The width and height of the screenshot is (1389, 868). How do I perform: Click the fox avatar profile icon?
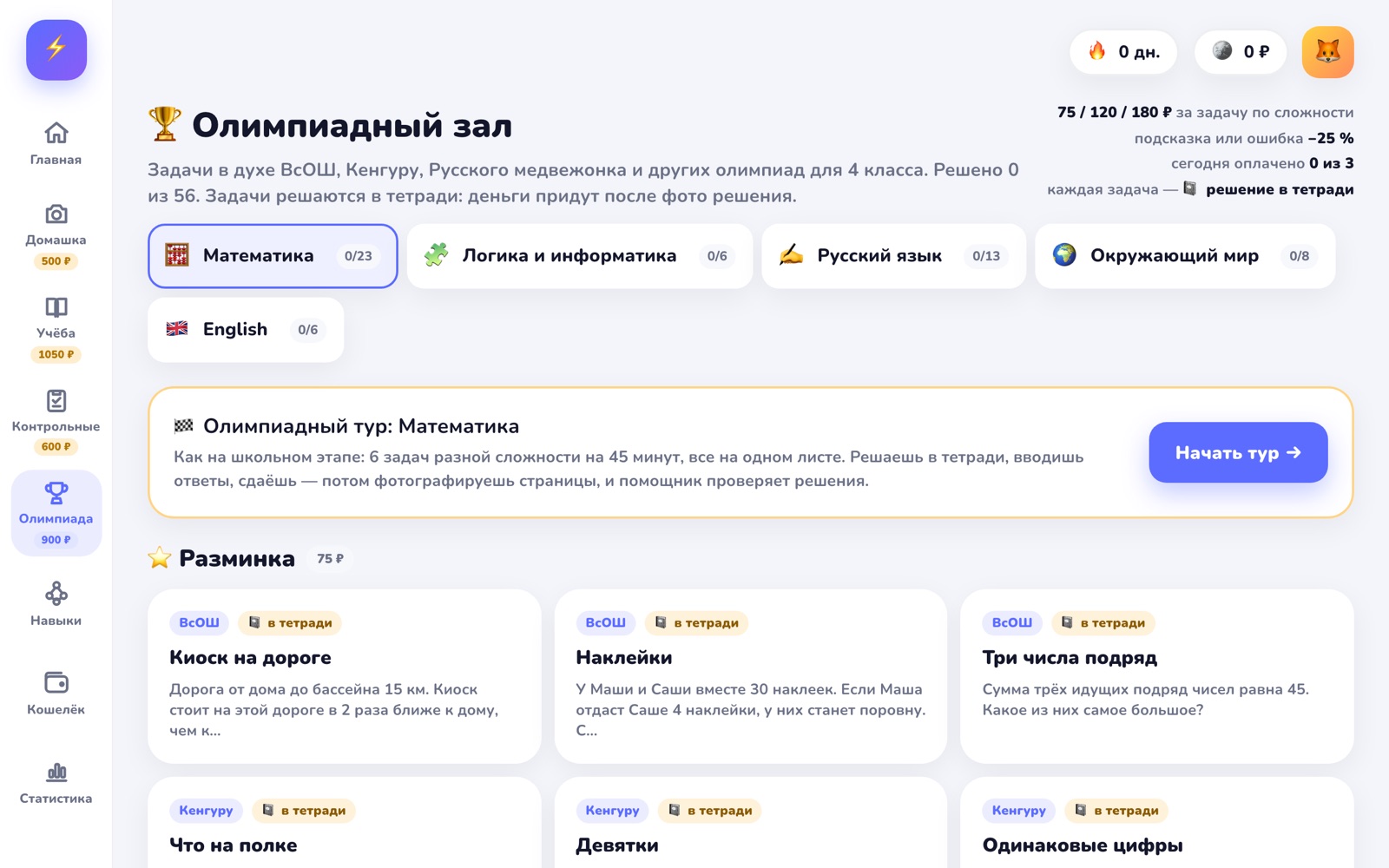point(1327,52)
